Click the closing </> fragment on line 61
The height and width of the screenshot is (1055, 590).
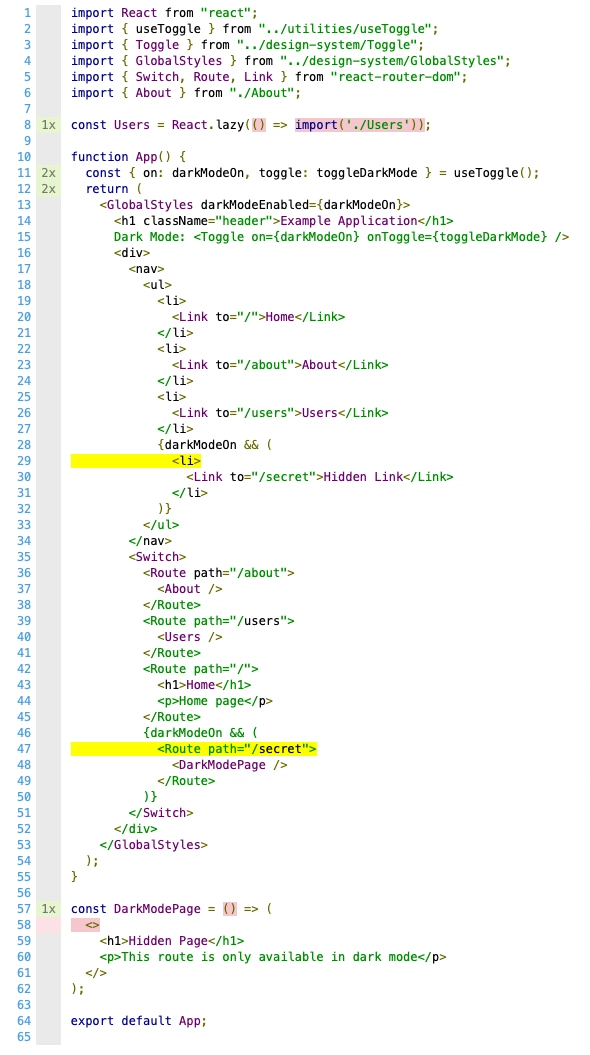tap(96, 973)
